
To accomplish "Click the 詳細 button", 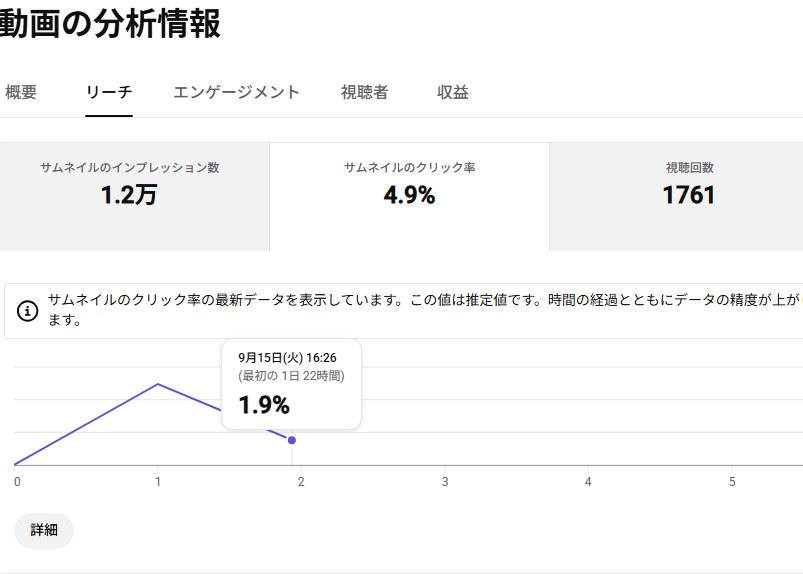I will pyautogui.click(x=44, y=530).
